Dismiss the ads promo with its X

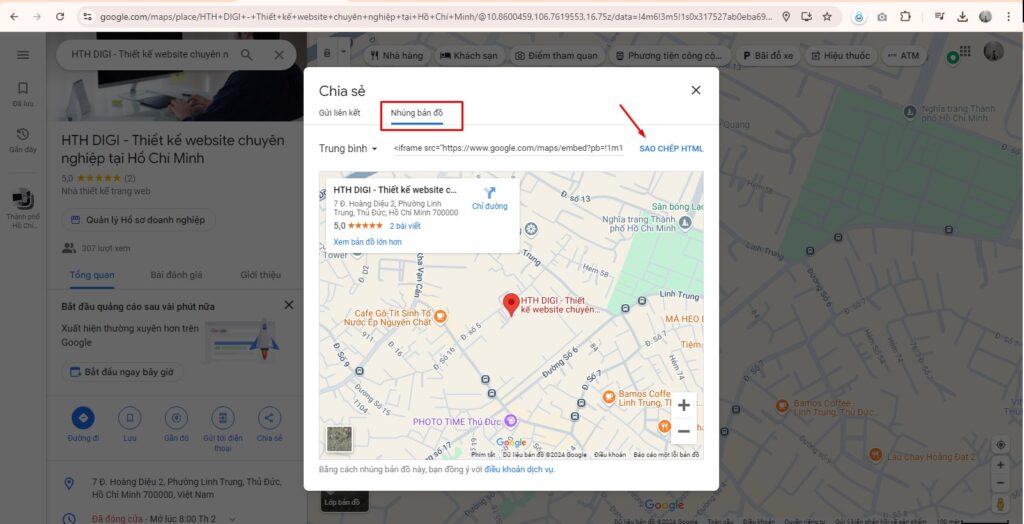pyautogui.click(x=289, y=305)
